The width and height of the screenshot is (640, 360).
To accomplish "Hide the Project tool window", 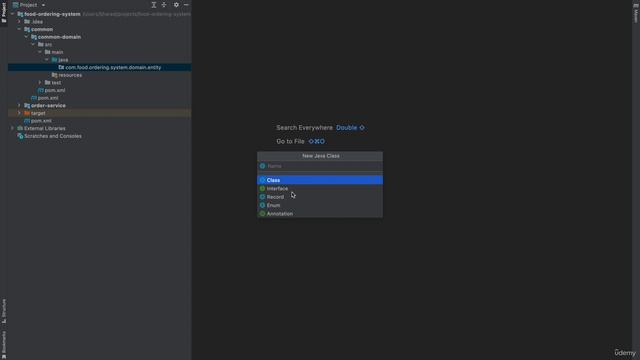I will (186, 5).
